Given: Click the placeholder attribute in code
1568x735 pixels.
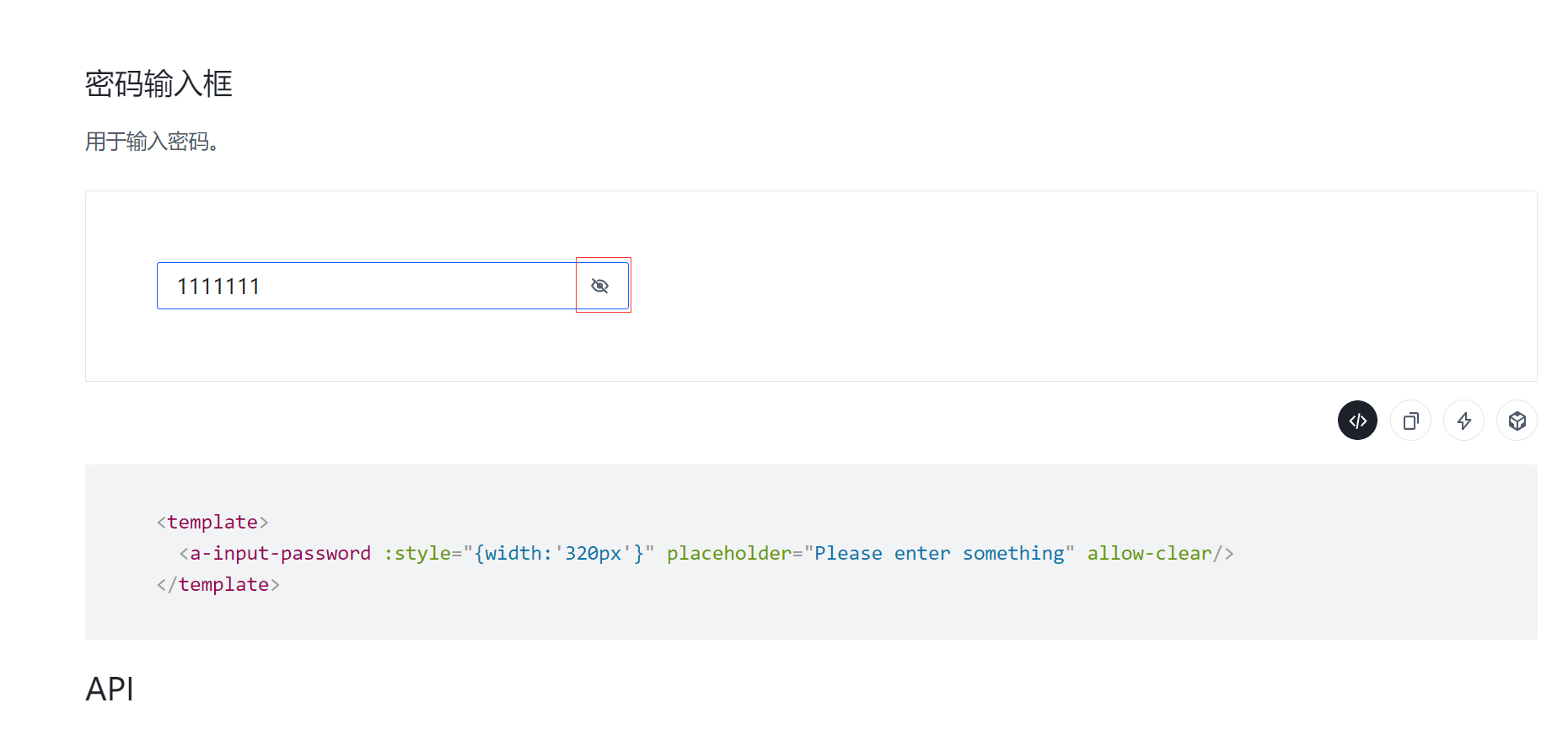Looking at the screenshot, I should point(729,553).
